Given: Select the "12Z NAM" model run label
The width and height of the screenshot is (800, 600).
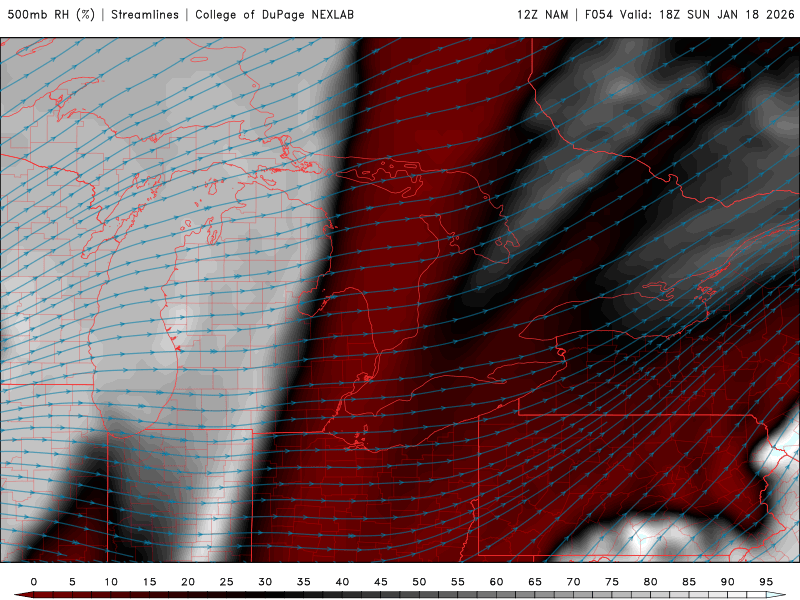Looking at the screenshot, I should (x=543, y=15).
